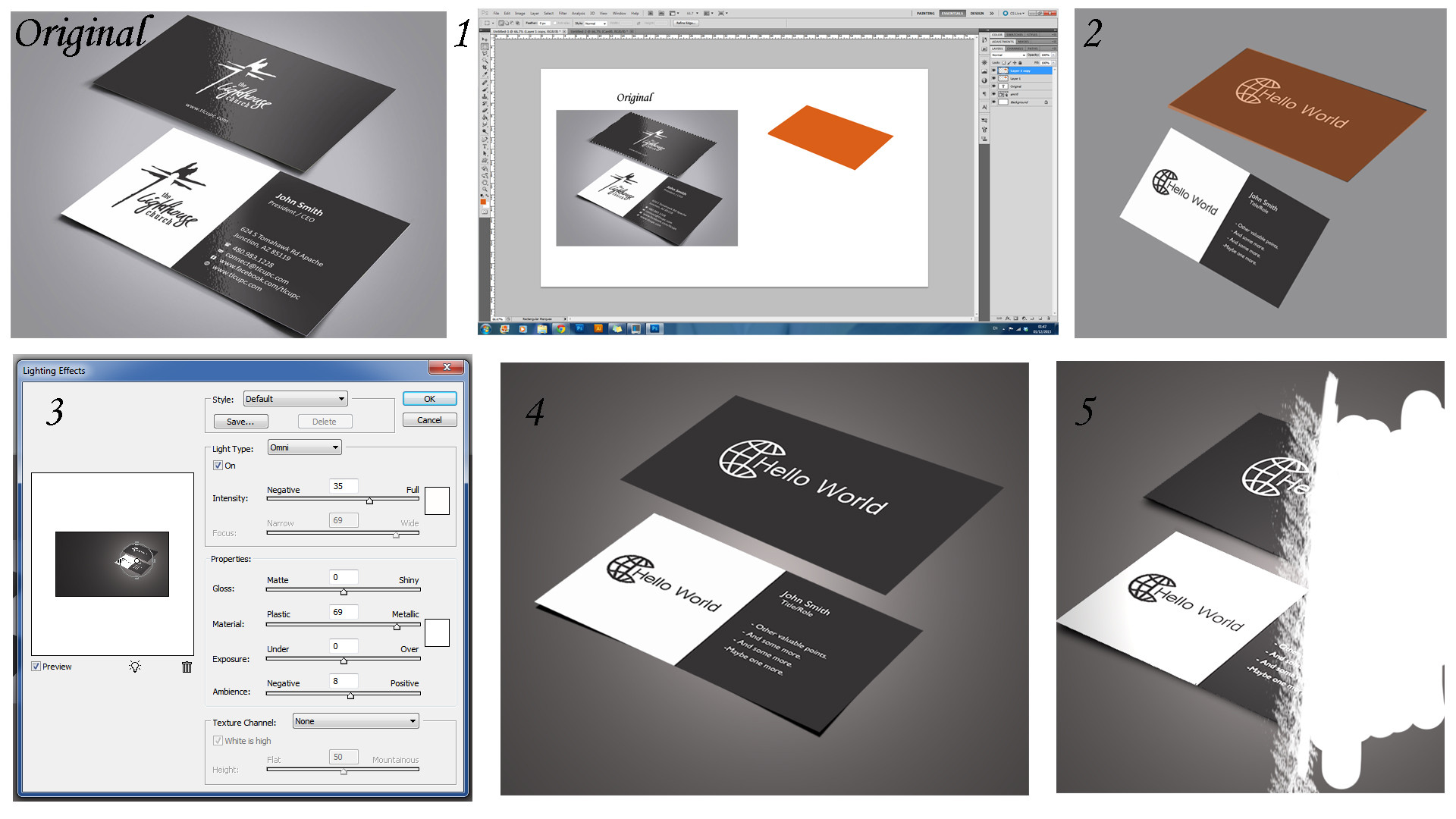This screenshot has width=1456, height=819.
Task: Switch to the Channels tab in Photoshop
Action: pyautogui.click(x=1015, y=49)
